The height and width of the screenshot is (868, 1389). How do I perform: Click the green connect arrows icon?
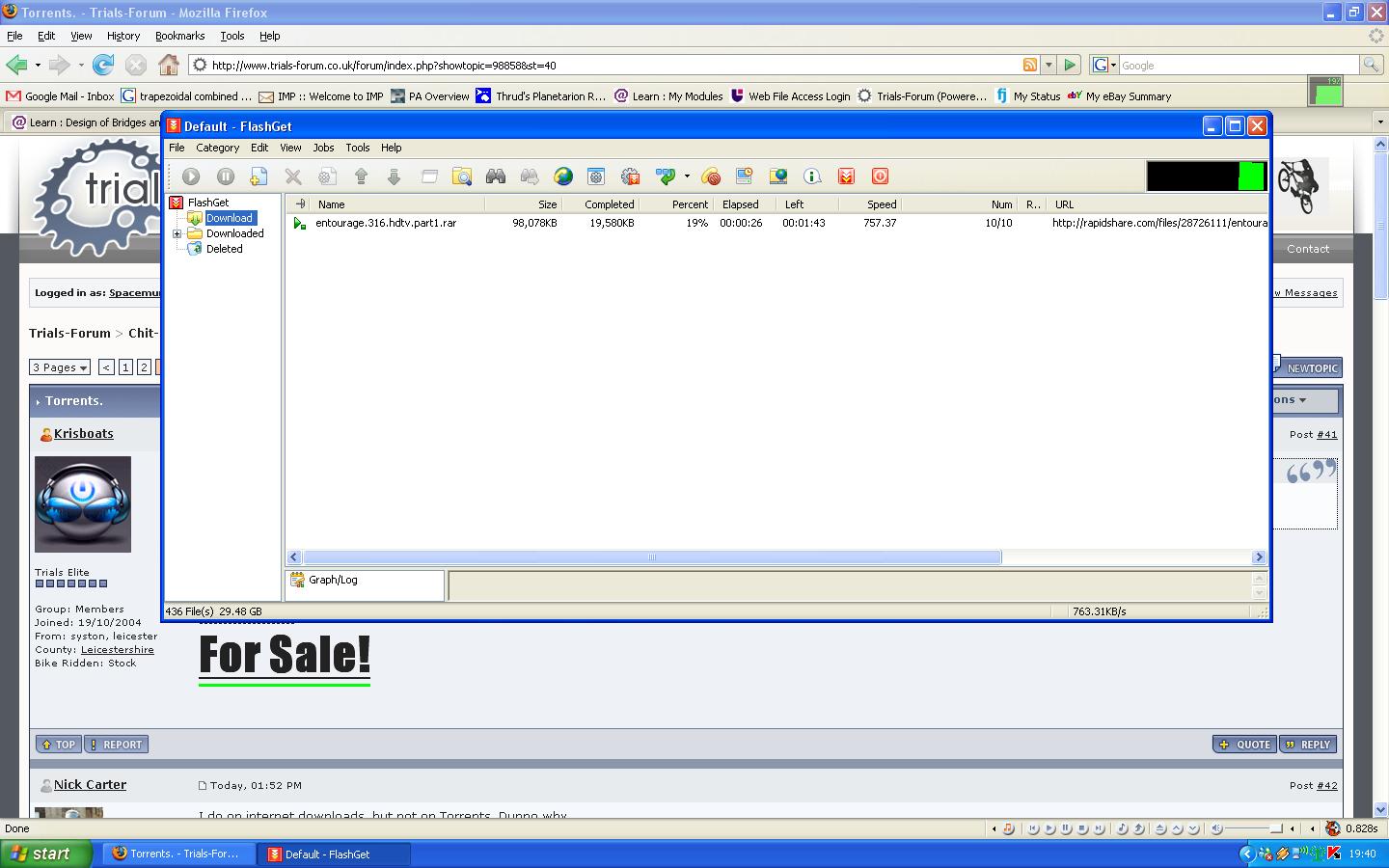(x=666, y=176)
